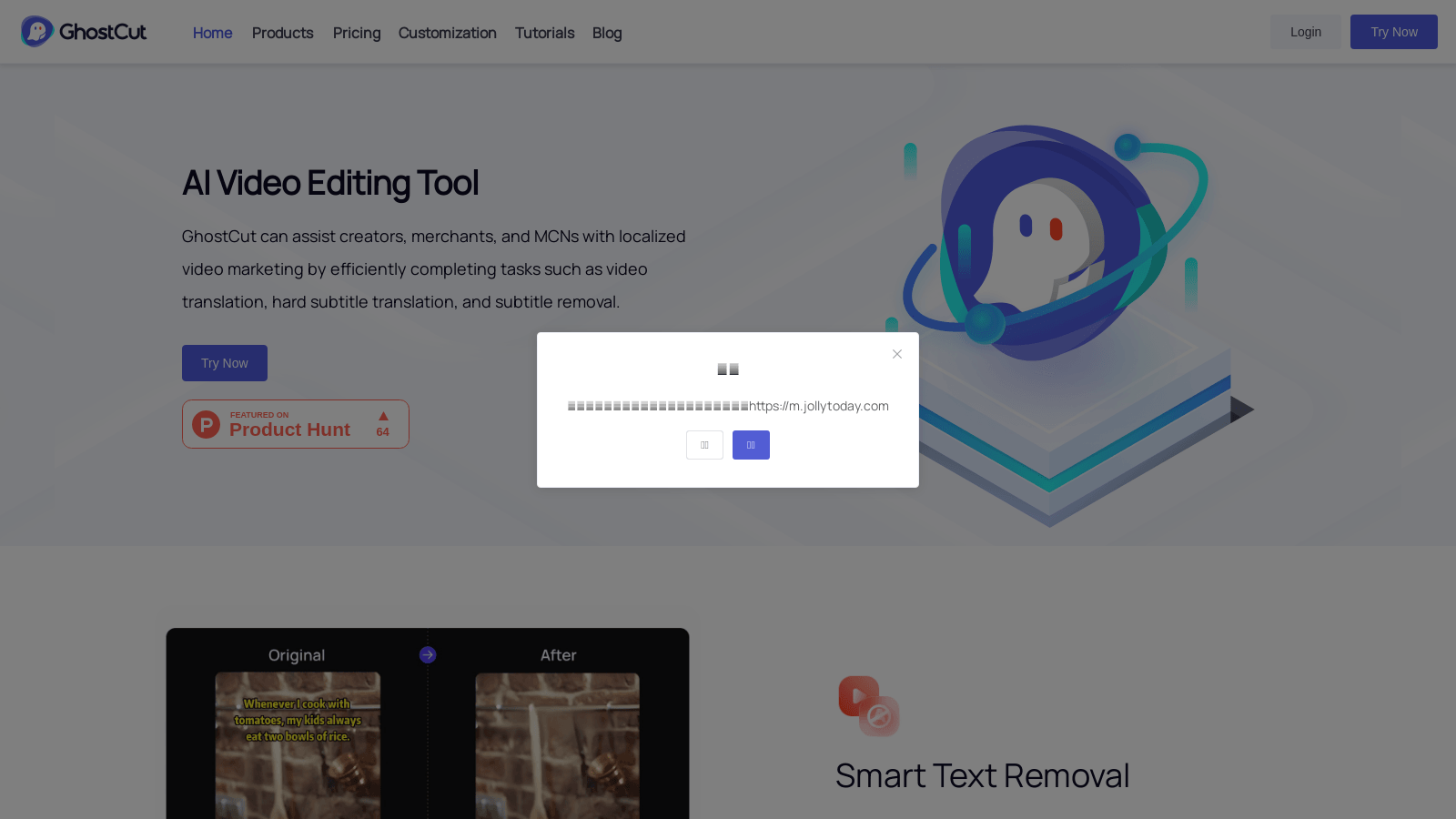Viewport: 1456px width, 819px height.
Task: Click the Product Hunt P logo icon
Action: [x=207, y=424]
